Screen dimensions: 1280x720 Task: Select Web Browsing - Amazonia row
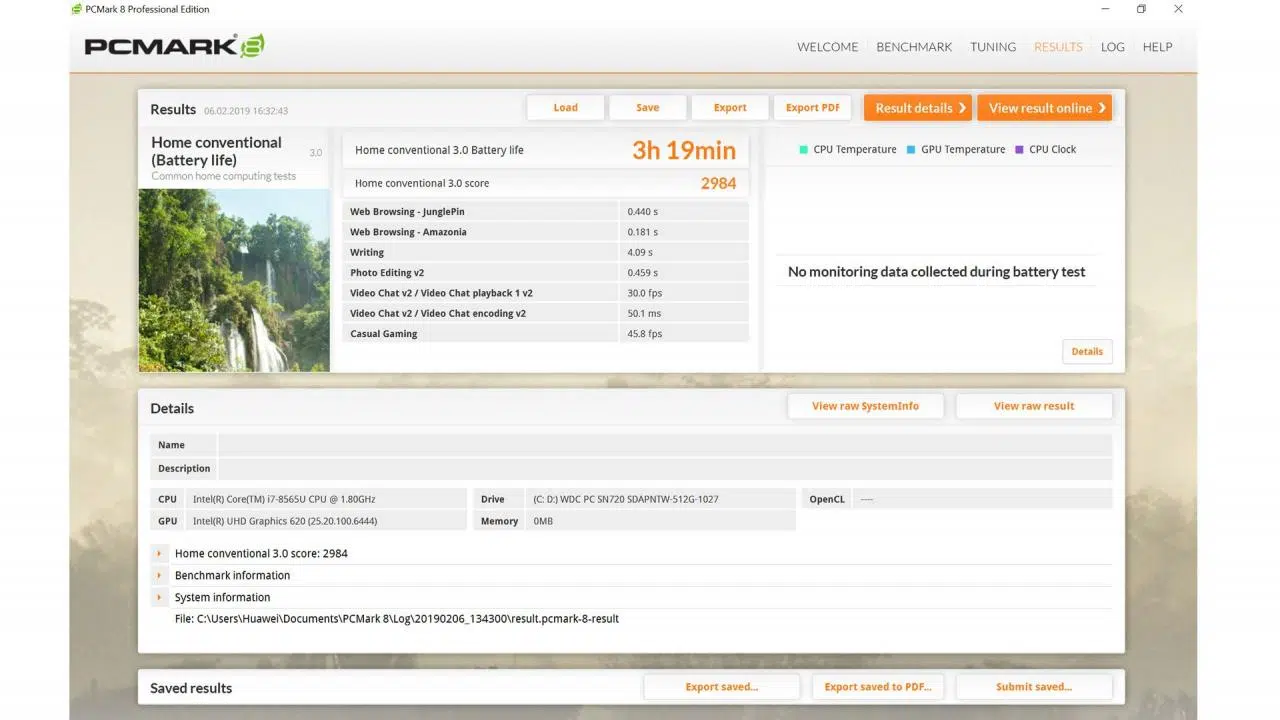click(546, 232)
